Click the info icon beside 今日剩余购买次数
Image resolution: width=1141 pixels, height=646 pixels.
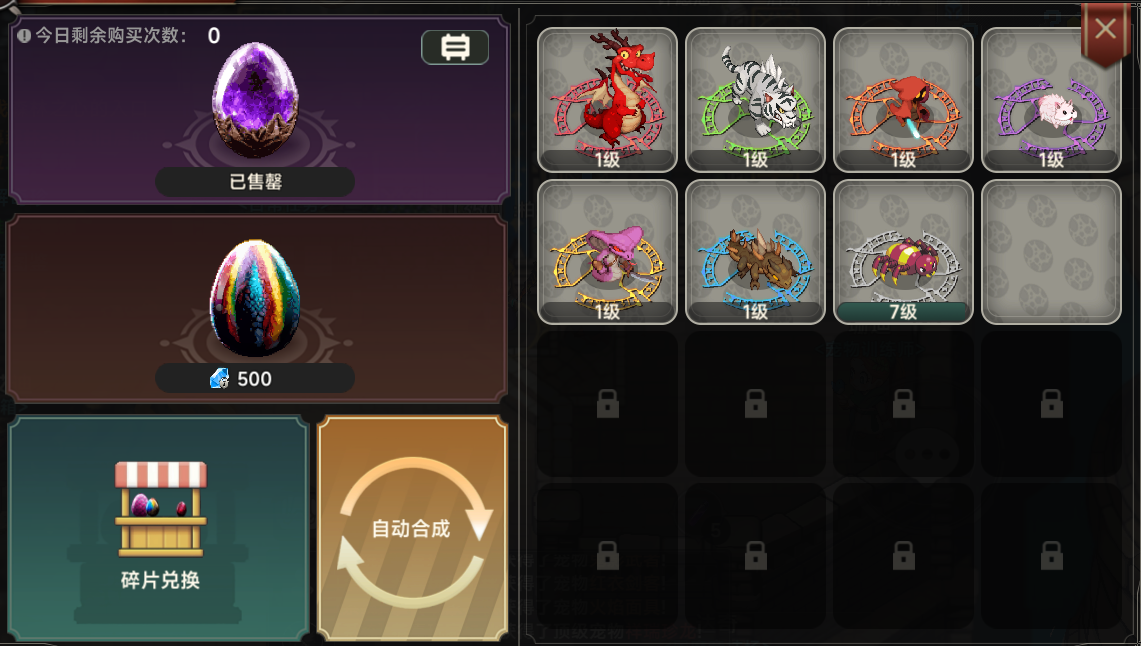(24, 36)
